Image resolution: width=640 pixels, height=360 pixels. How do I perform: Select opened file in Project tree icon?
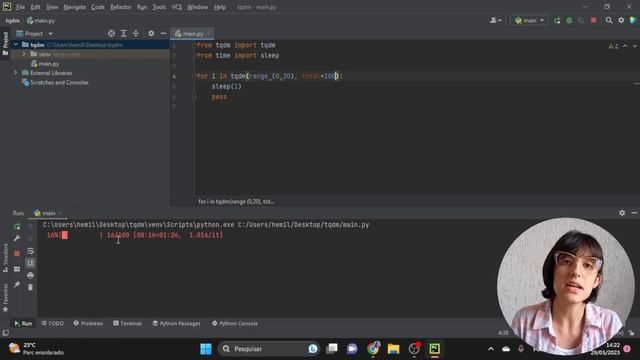[x=111, y=33]
